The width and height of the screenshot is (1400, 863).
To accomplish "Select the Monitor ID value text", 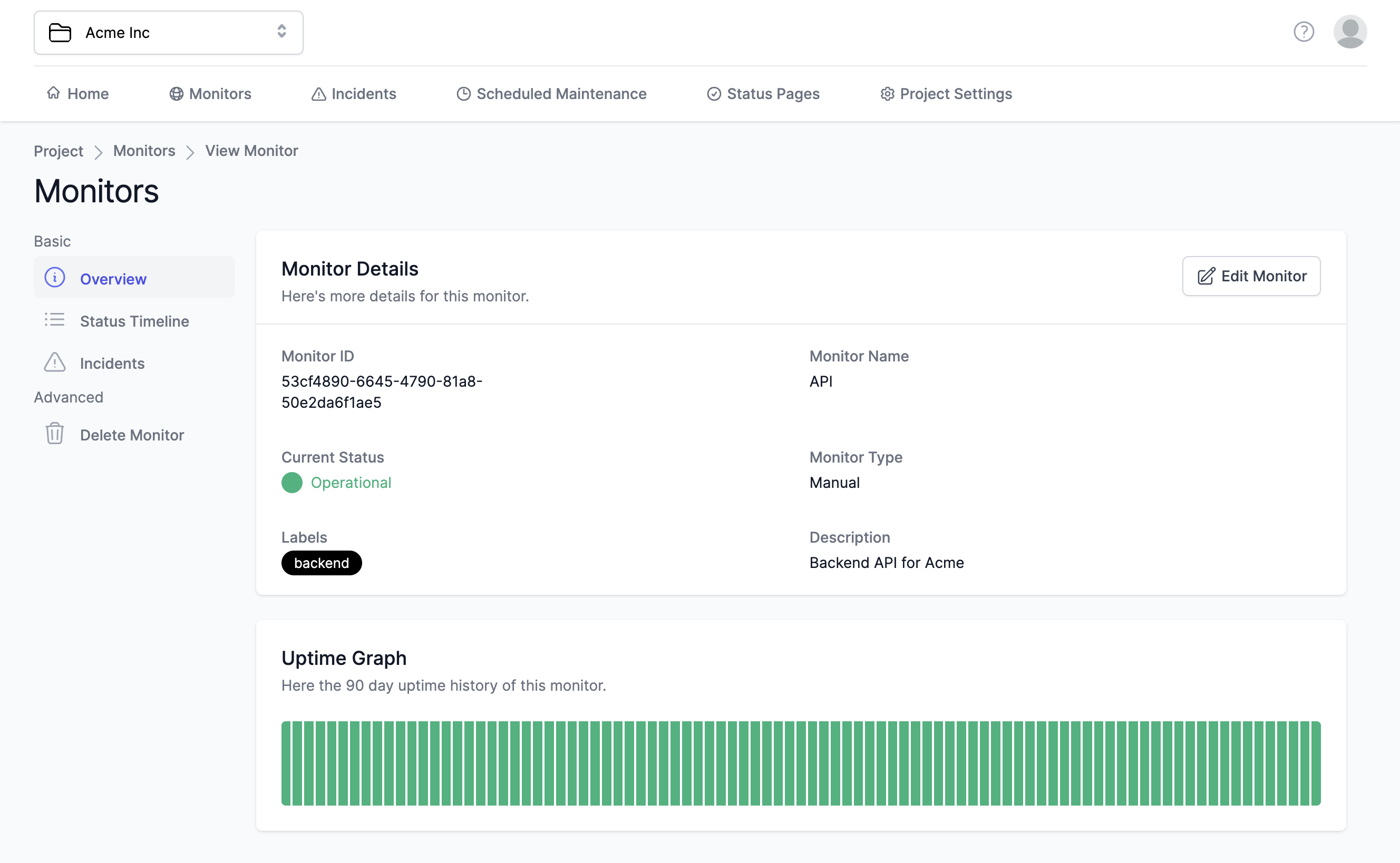I will [x=382, y=391].
